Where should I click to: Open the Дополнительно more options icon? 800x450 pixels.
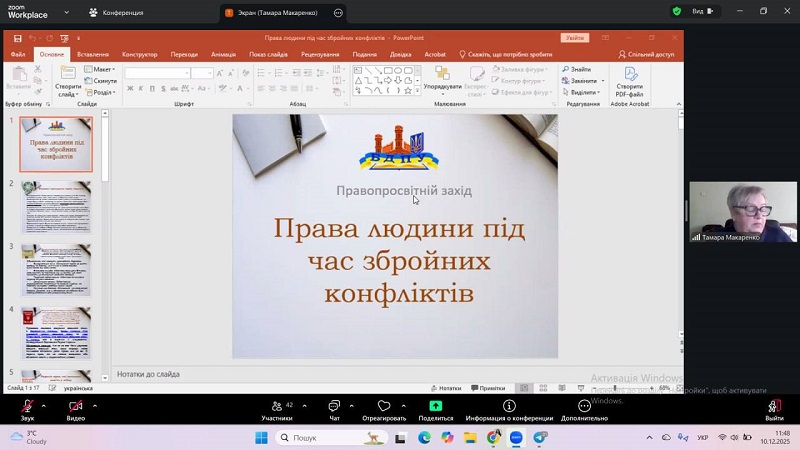coord(584,407)
